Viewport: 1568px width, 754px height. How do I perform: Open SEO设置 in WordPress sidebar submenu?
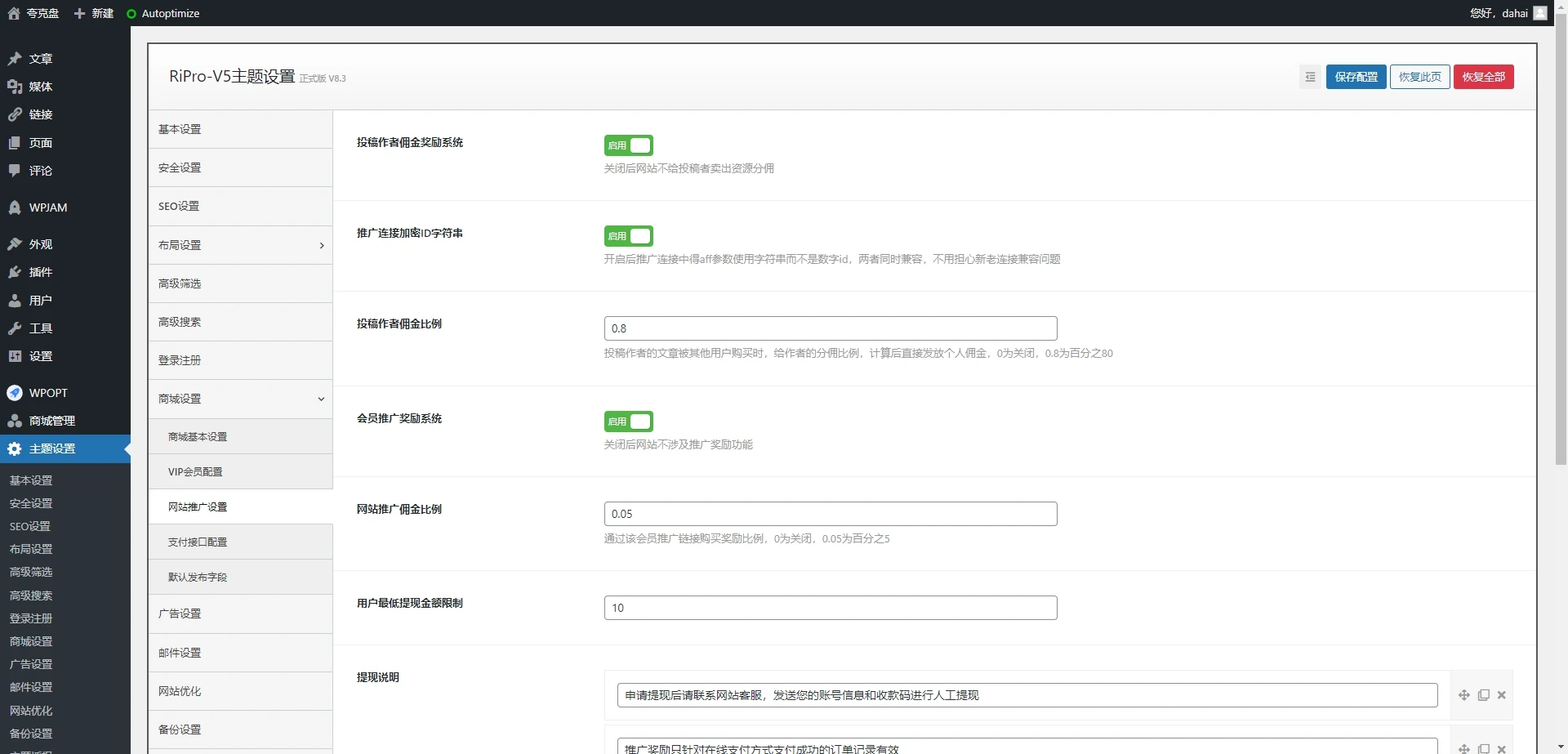(30, 526)
